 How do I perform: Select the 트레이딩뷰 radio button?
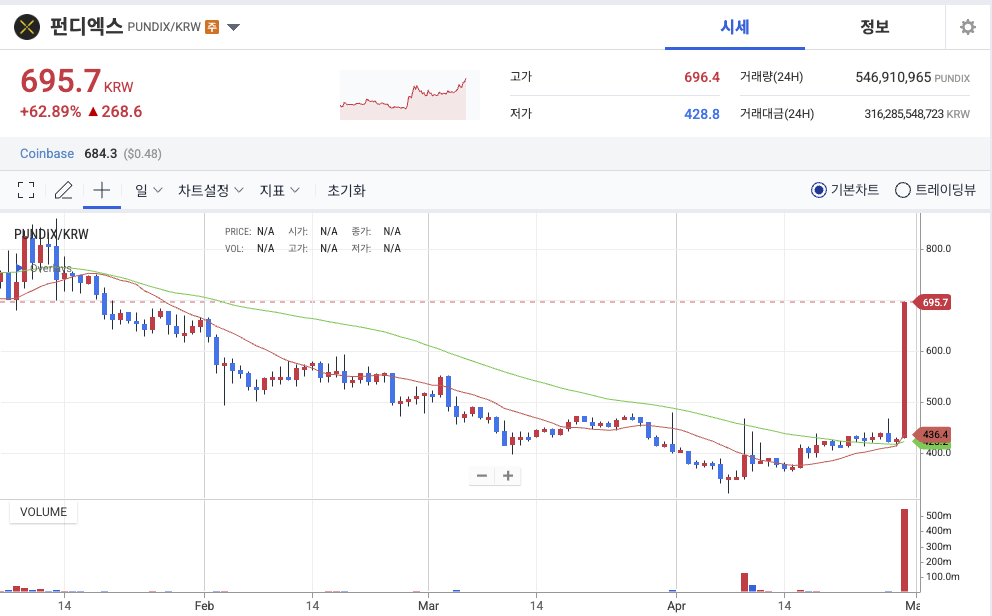[x=903, y=190]
